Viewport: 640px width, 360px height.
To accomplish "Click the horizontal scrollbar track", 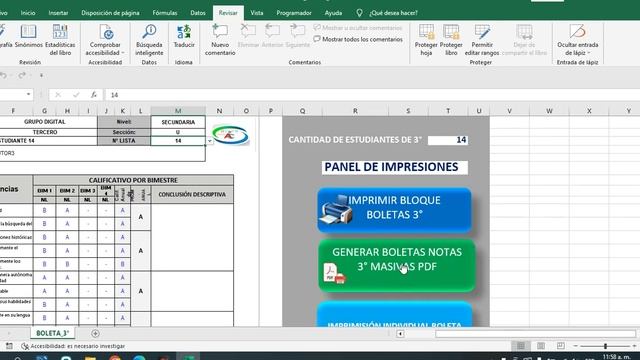I will click(x=535, y=334).
